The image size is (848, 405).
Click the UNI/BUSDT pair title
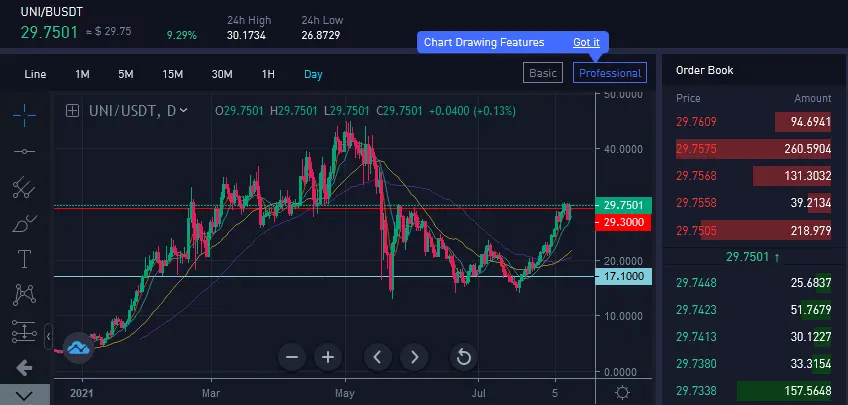click(x=52, y=11)
